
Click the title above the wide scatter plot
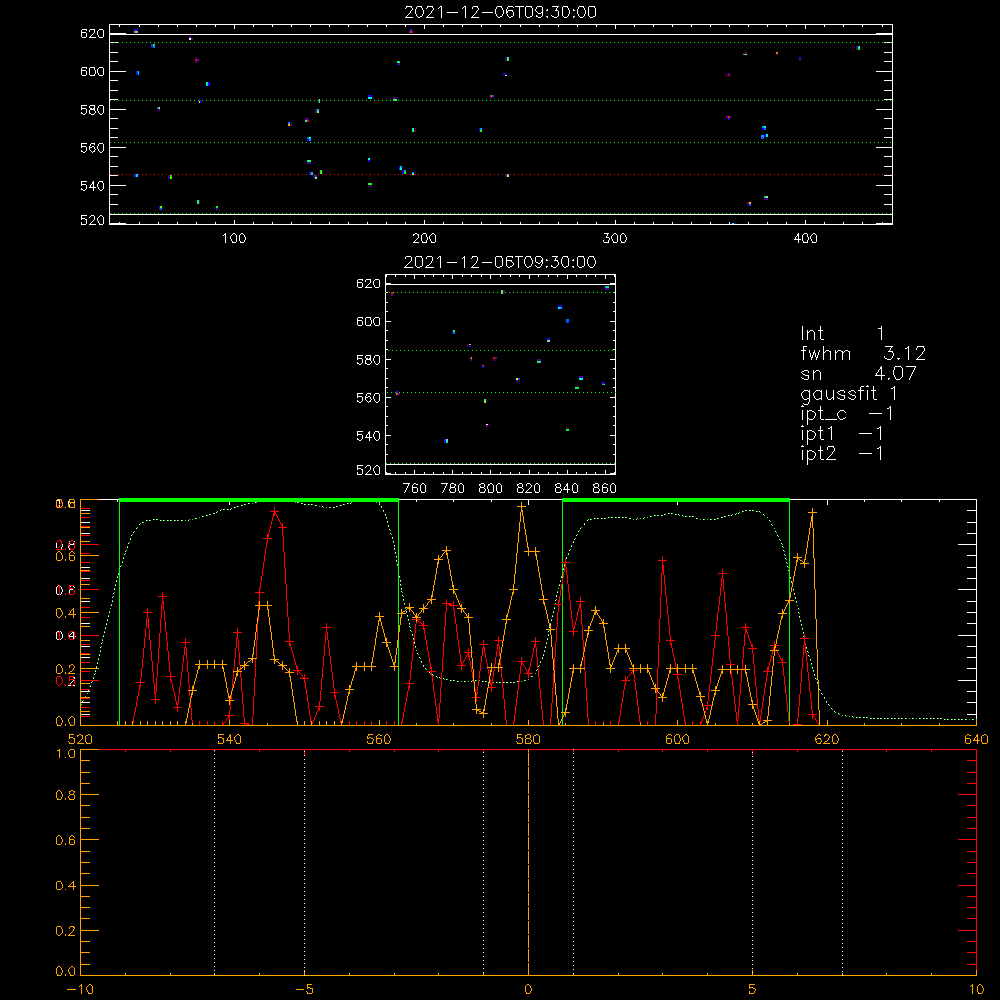500,12
